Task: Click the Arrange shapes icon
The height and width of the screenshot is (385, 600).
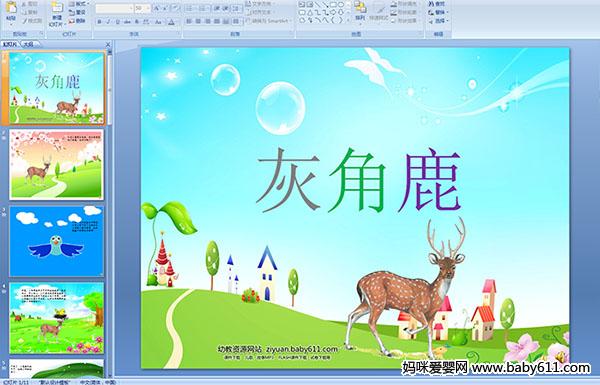Action: click(x=360, y=7)
